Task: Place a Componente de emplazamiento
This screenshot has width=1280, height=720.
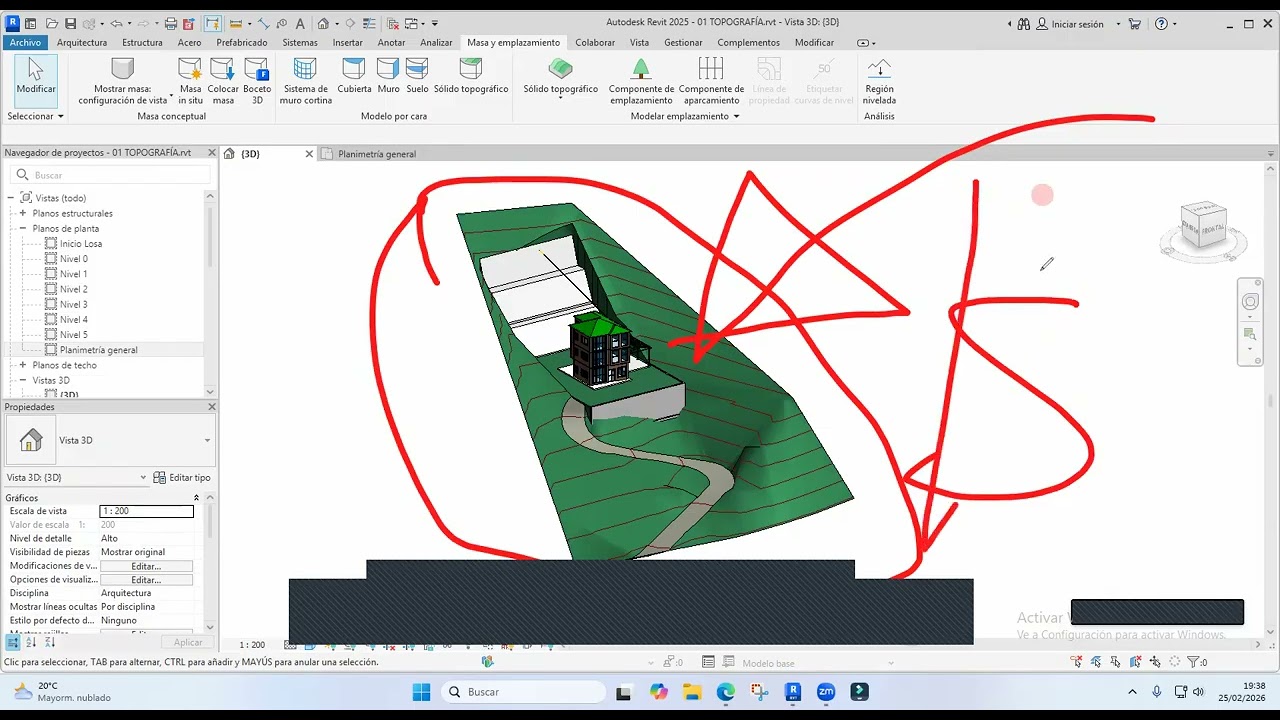Action: pyautogui.click(x=641, y=81)
